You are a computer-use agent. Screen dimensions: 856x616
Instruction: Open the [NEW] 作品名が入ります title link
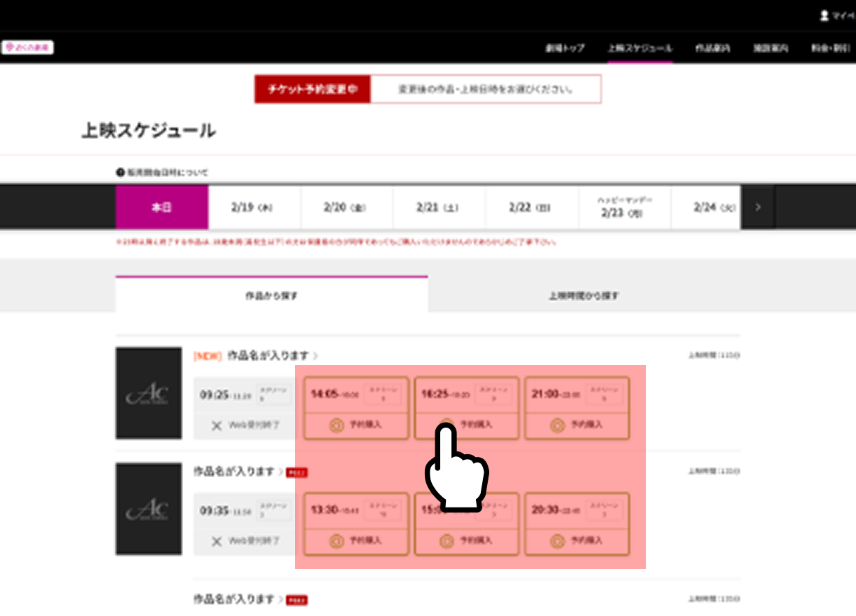pyautogui.click(x=255, y=356)
